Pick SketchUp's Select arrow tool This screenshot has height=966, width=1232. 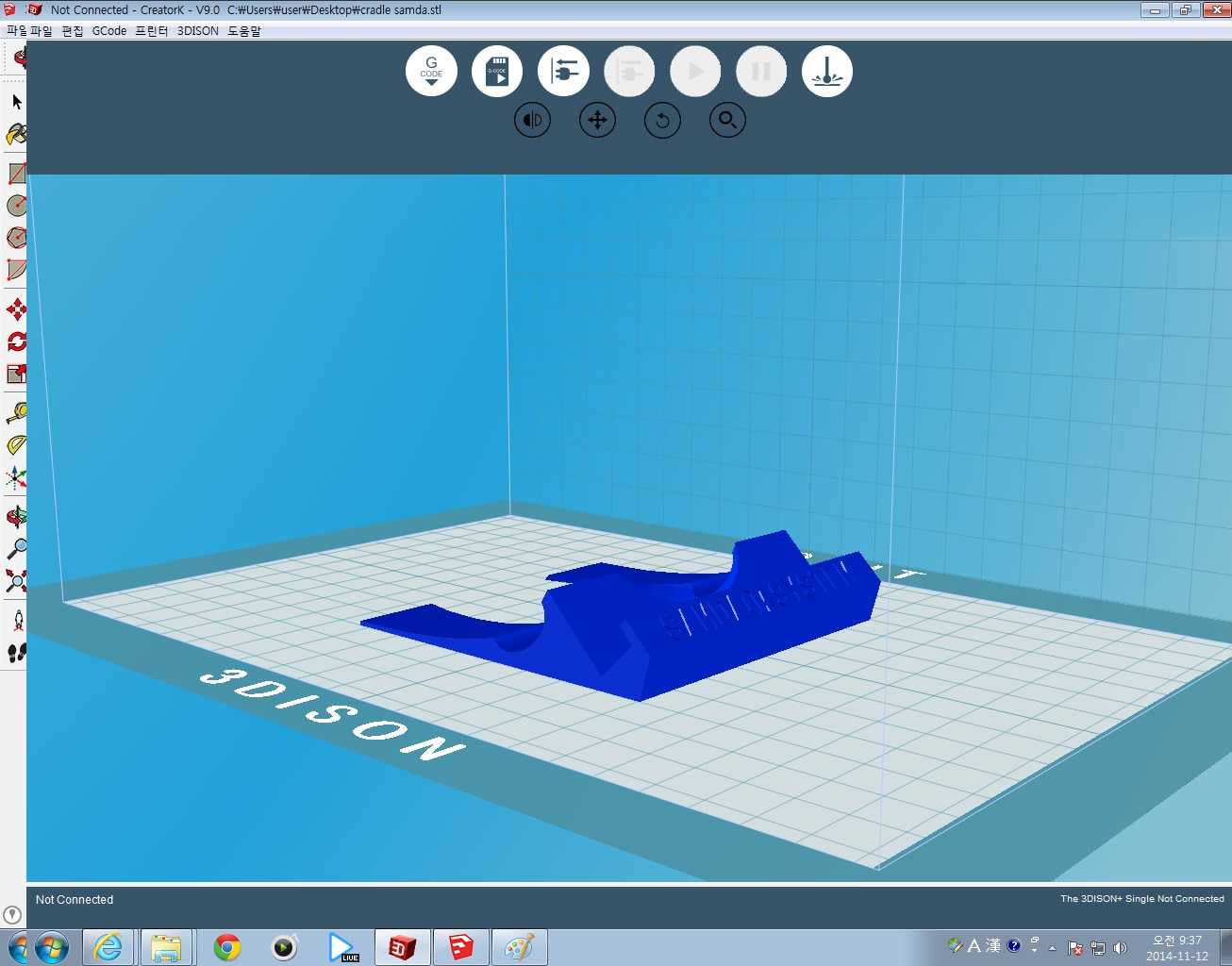(x=17, y=101)
